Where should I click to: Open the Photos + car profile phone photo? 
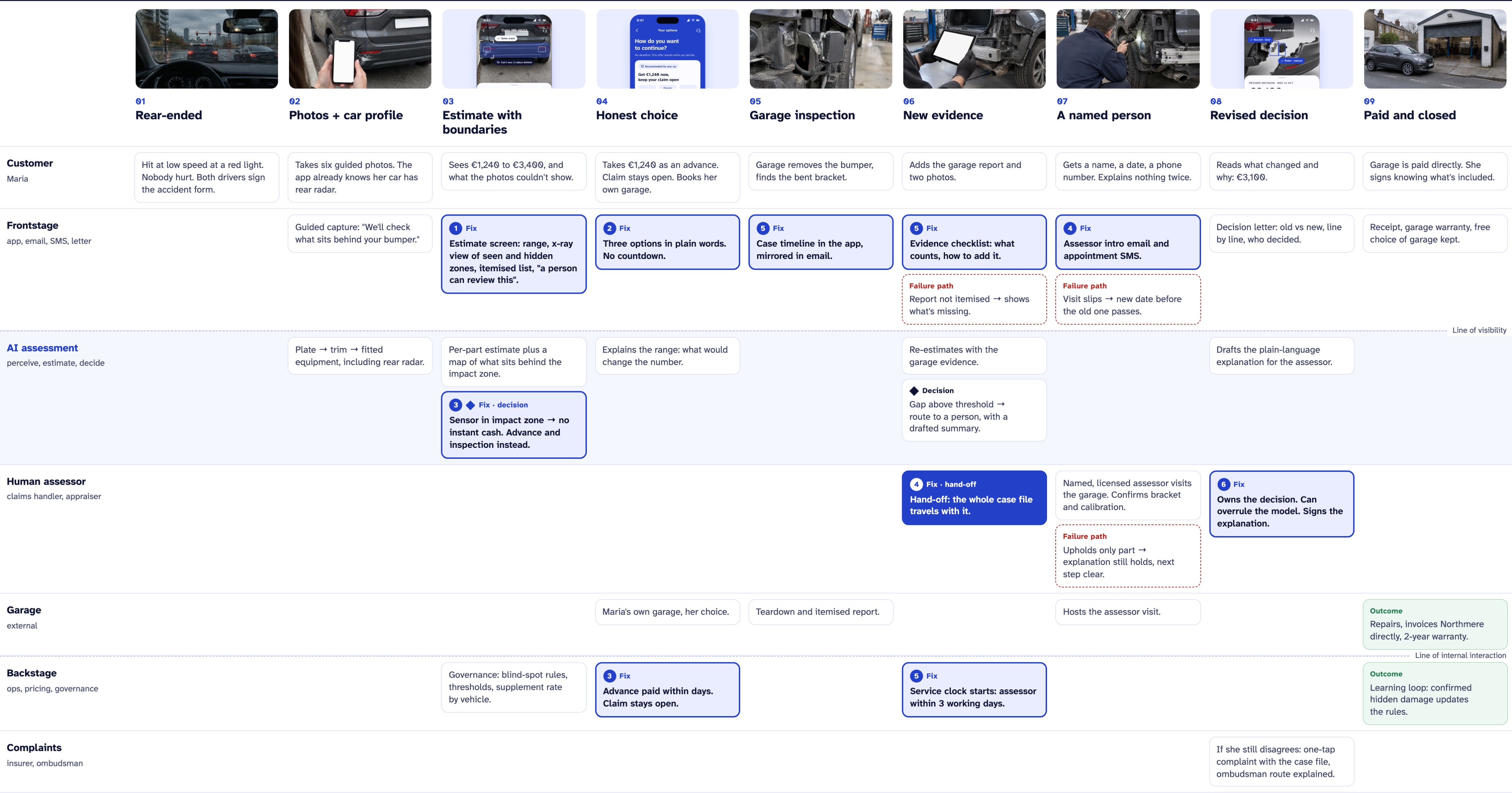click(x=360, y=49)
